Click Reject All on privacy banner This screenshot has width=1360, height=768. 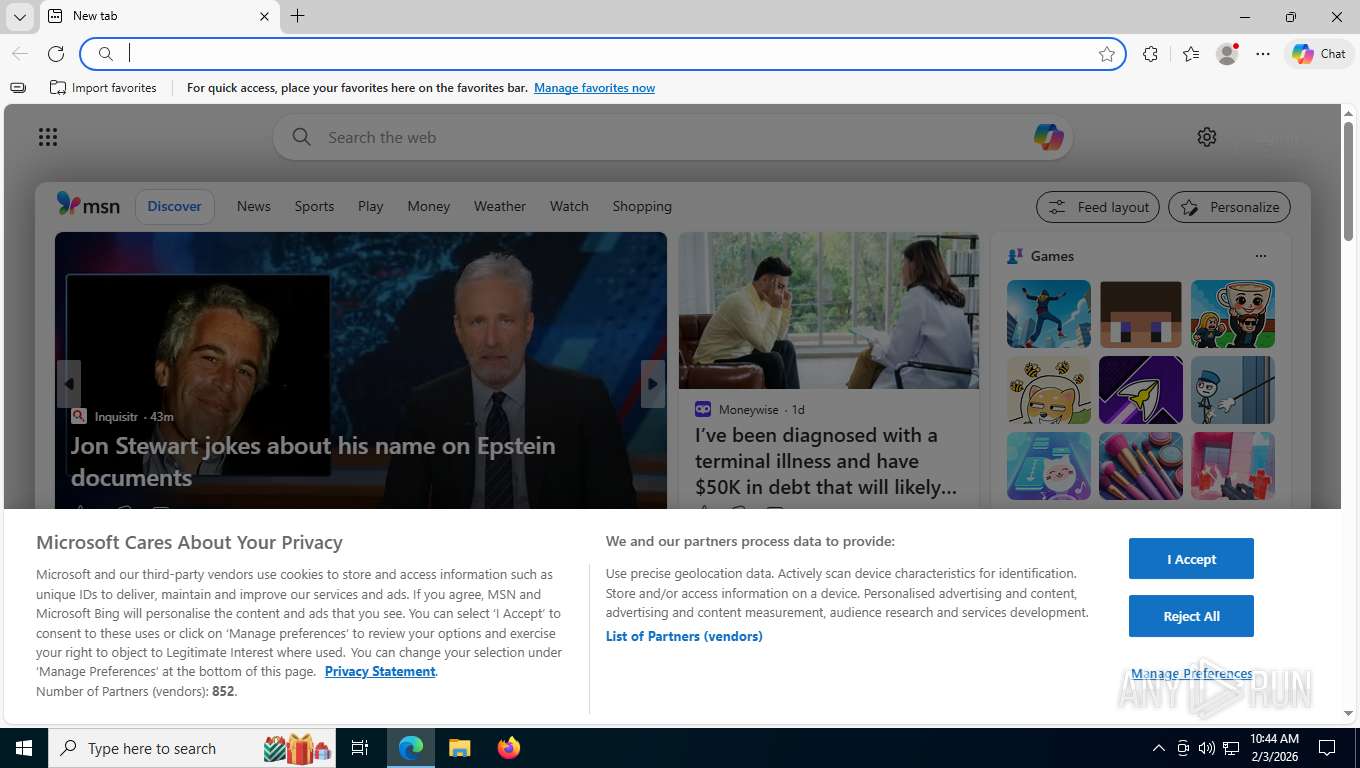click(x=1191, y=616)
